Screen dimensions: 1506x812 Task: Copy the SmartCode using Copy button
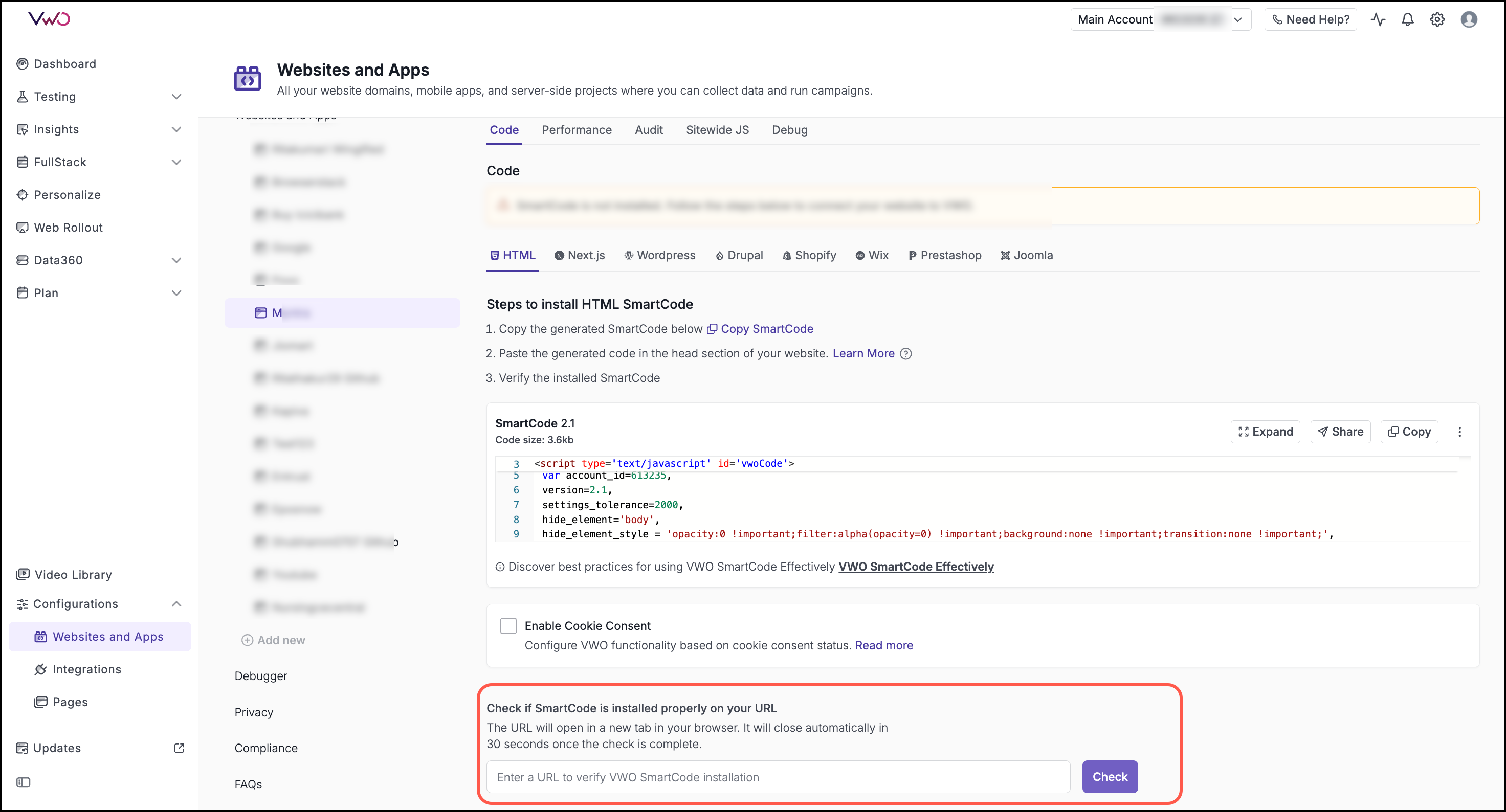[1409, 432]
